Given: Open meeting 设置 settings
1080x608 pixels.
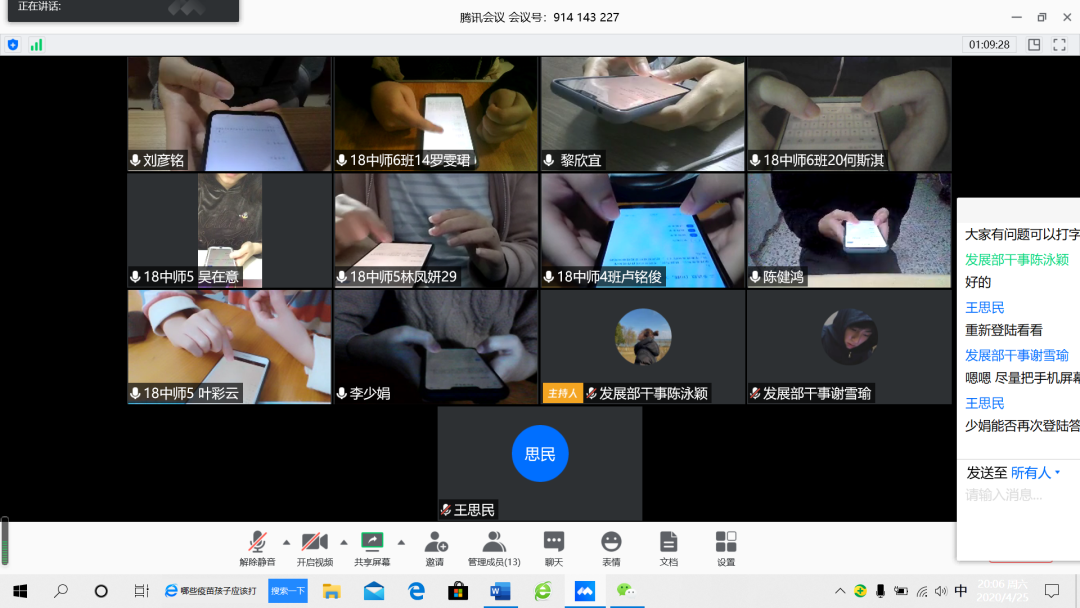Looking at the screenshot, I should click(726, 547).
